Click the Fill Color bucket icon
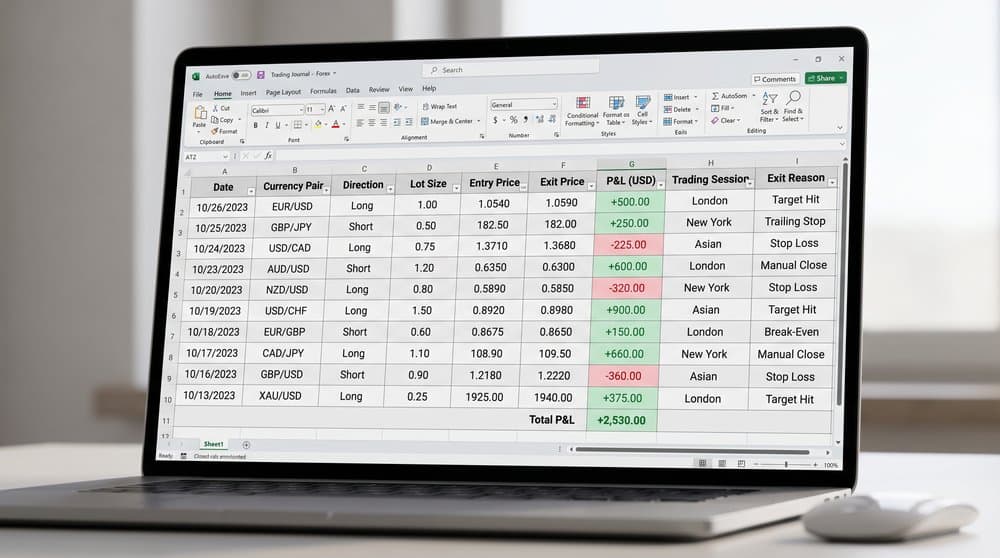The height and width of the screenshot is (558, 1000). coord(317,124)
